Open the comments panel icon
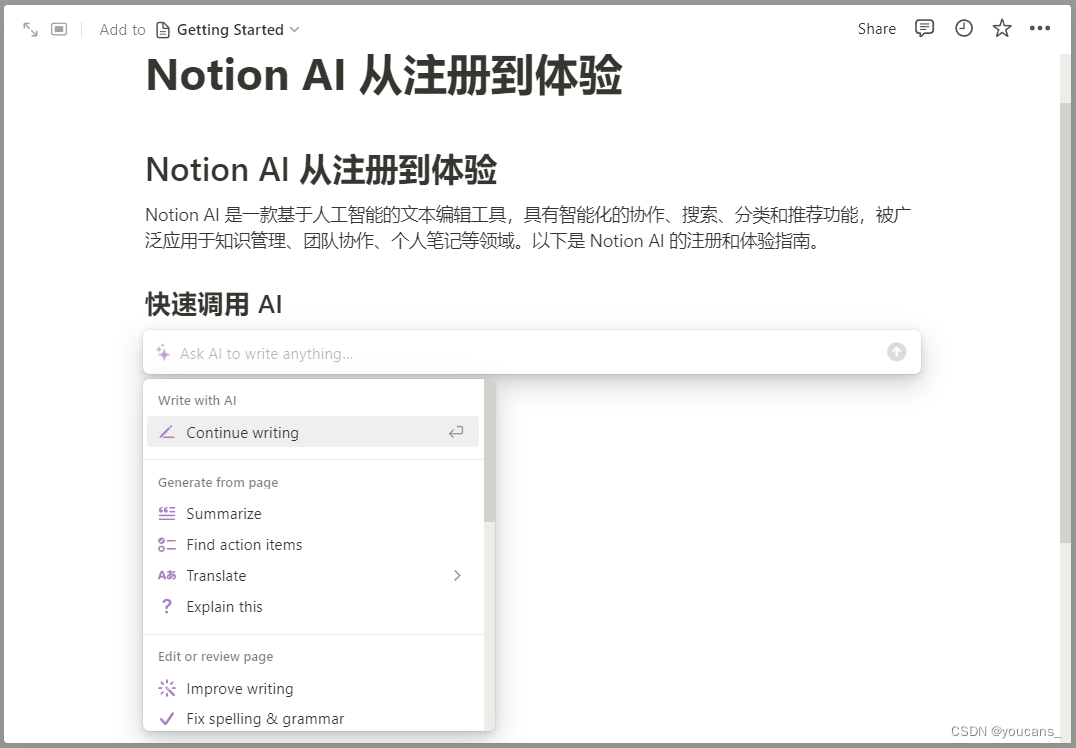The image size is (1076, 748). click(925, 29)
